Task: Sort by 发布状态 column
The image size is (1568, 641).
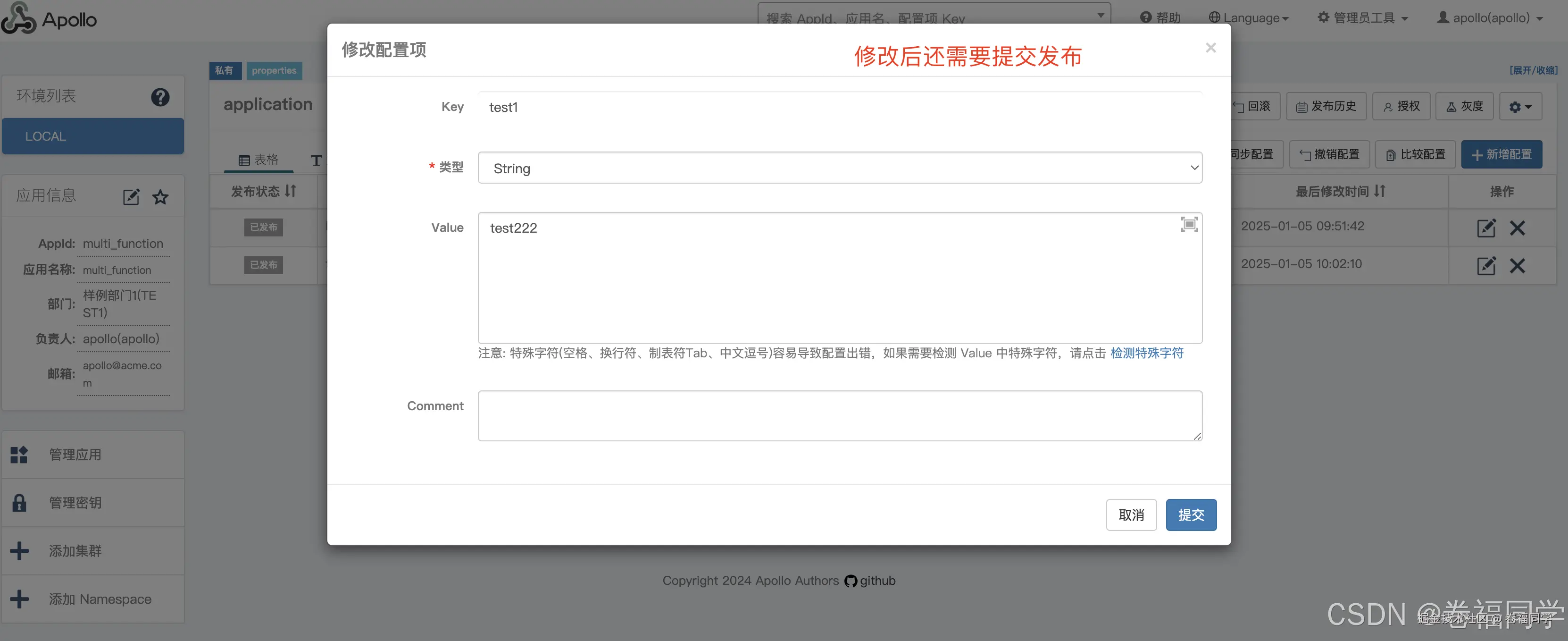Action: click(263, 191)
